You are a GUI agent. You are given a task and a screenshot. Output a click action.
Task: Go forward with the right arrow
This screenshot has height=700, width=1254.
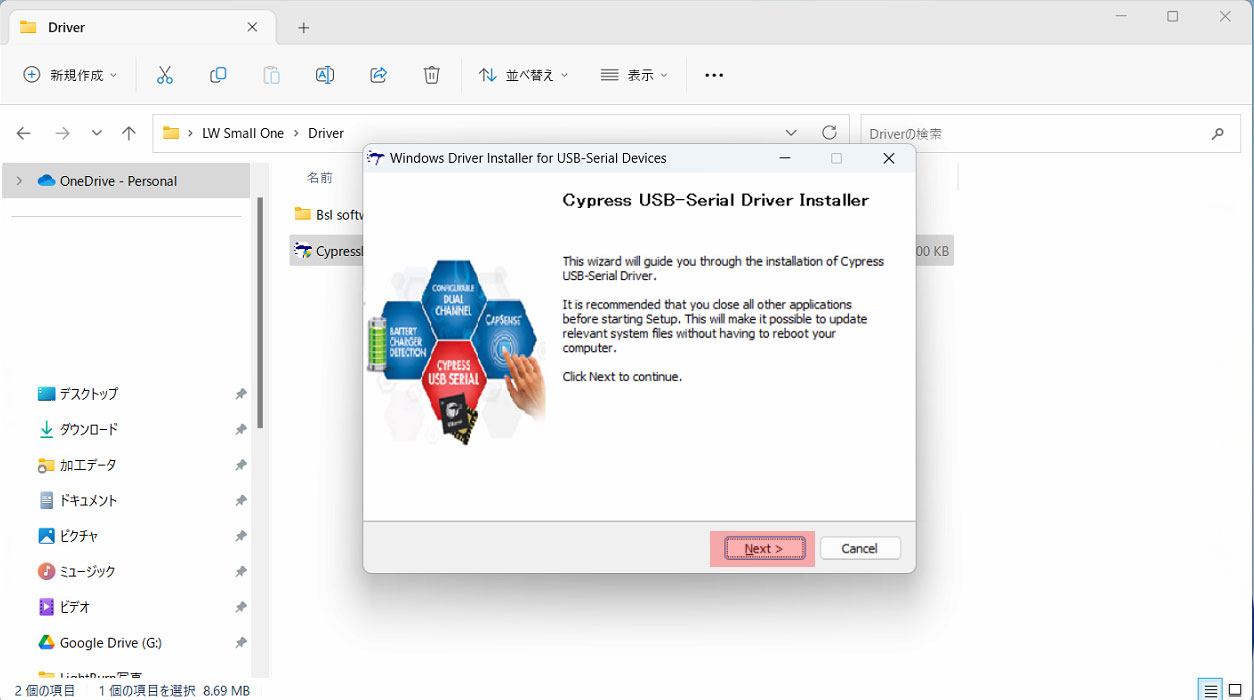click(x=62, y=133)
